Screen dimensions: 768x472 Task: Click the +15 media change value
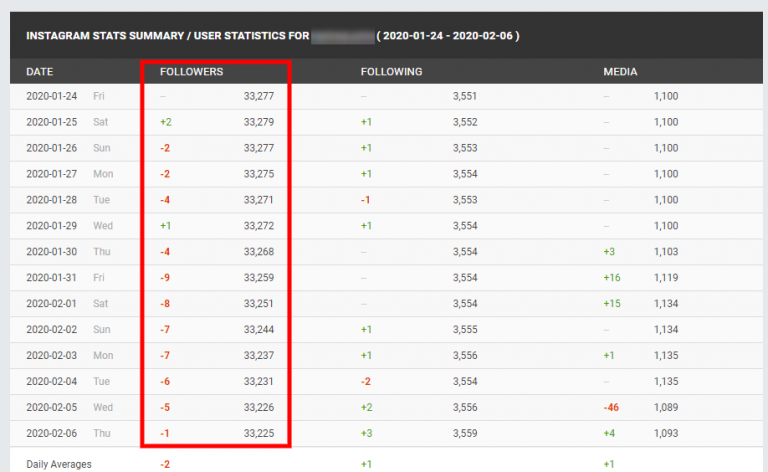(612, 304)
